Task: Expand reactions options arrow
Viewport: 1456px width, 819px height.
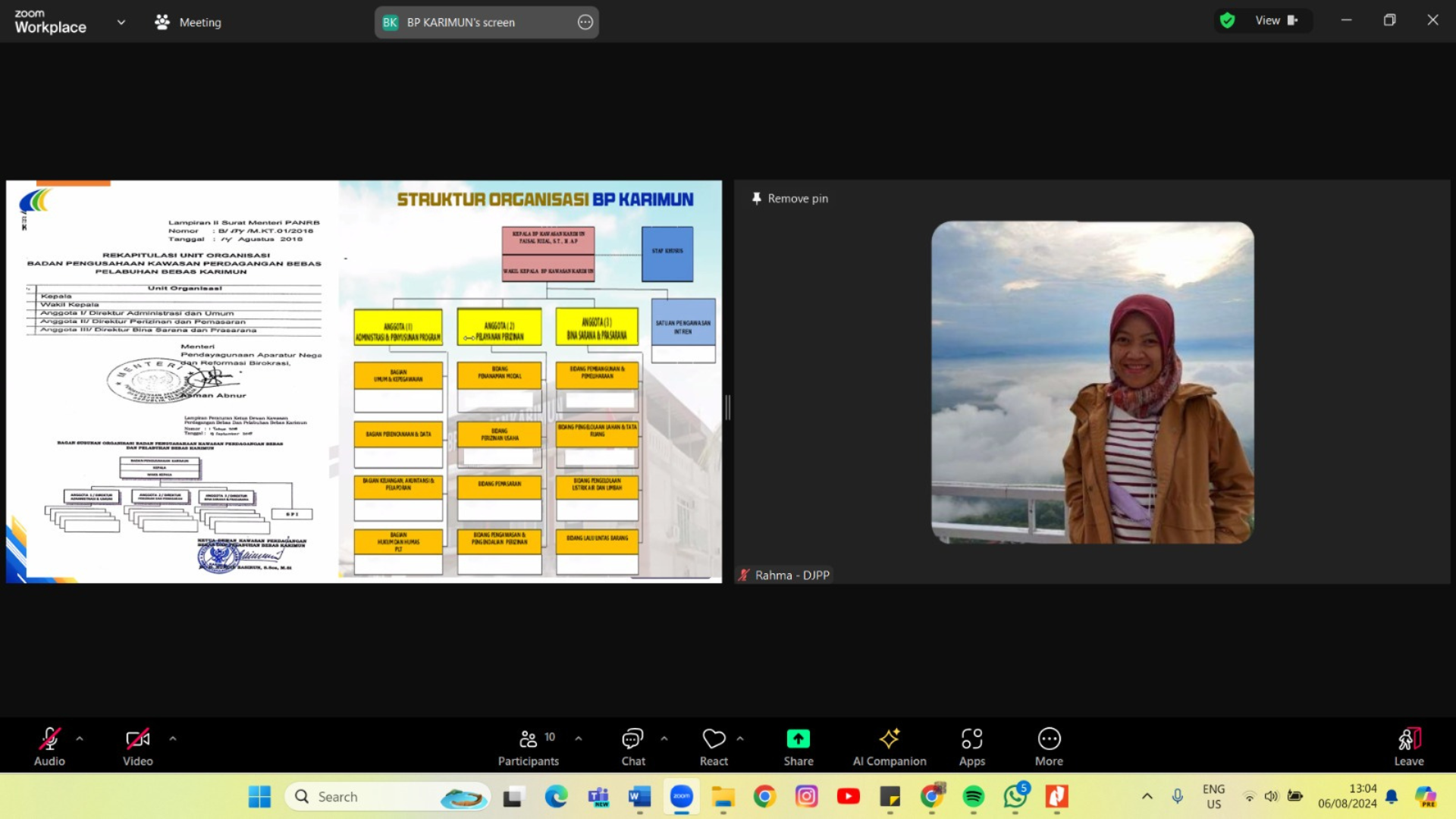Action: (740, 739)
